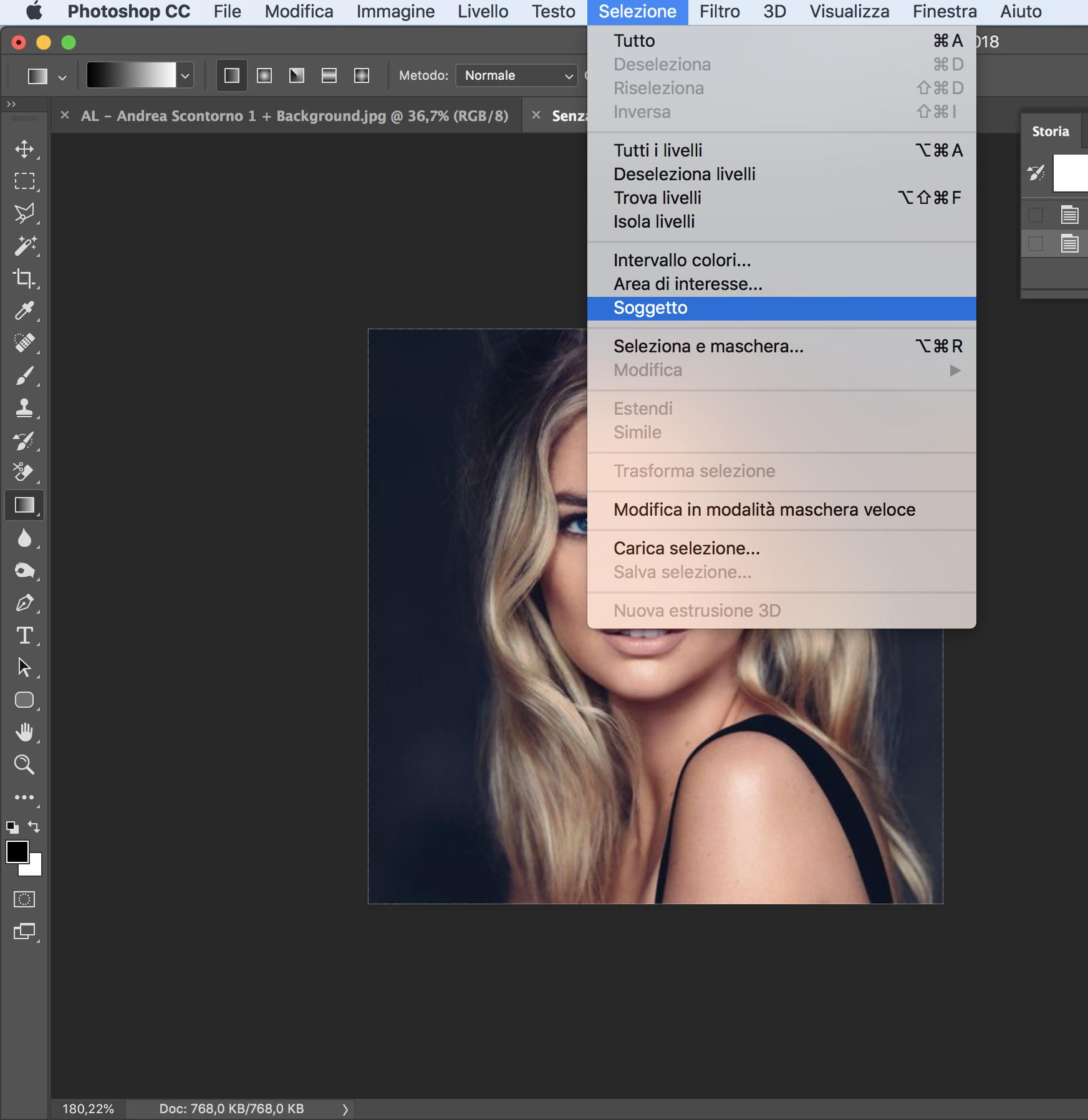Image resolution: width=1088 pixels, height=1120 pixels.
Task: Open the Livello menu
Action: pyautogui.click(x=483, y=12)
